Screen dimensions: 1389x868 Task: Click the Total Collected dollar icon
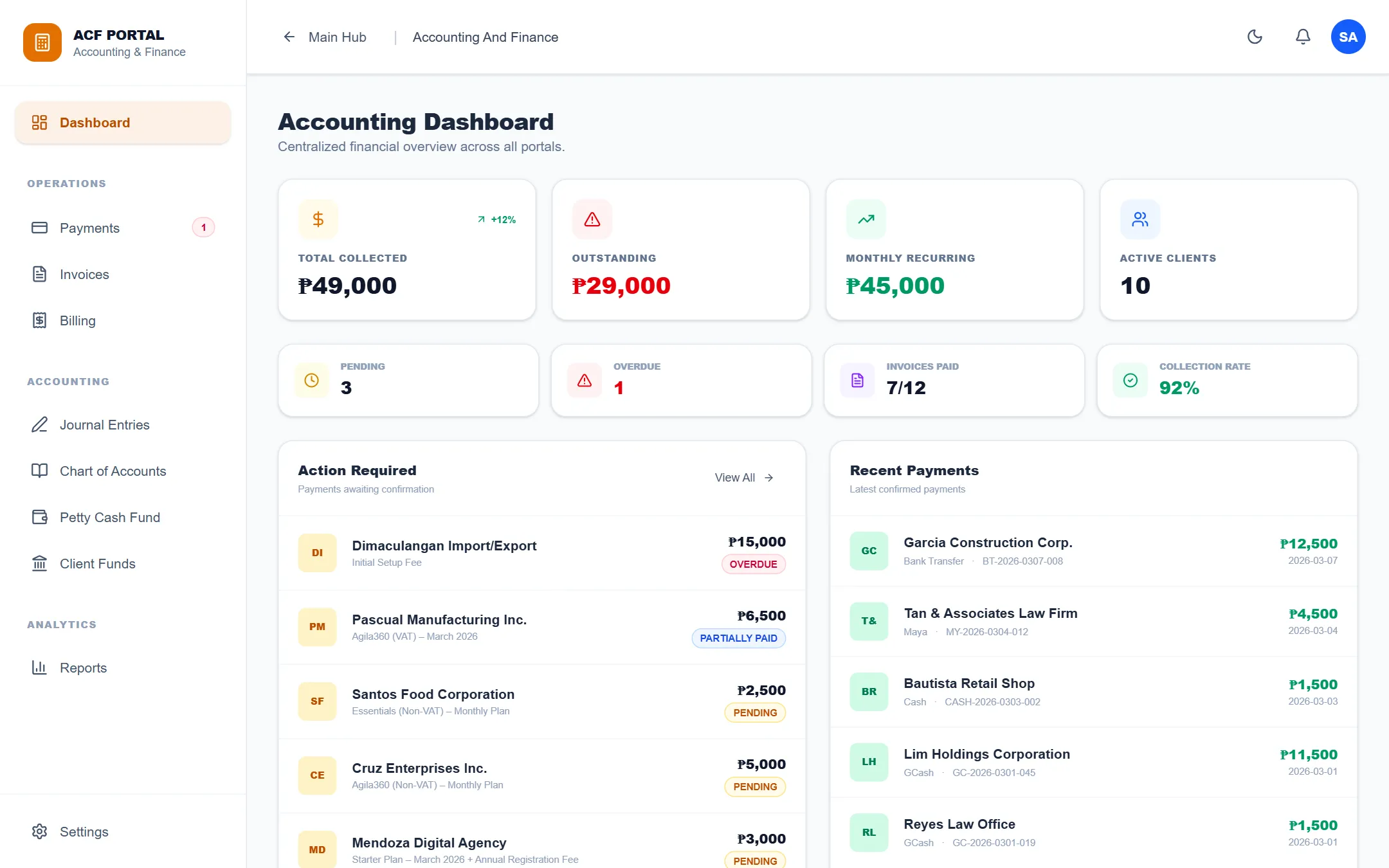click(x=318, y=219)
